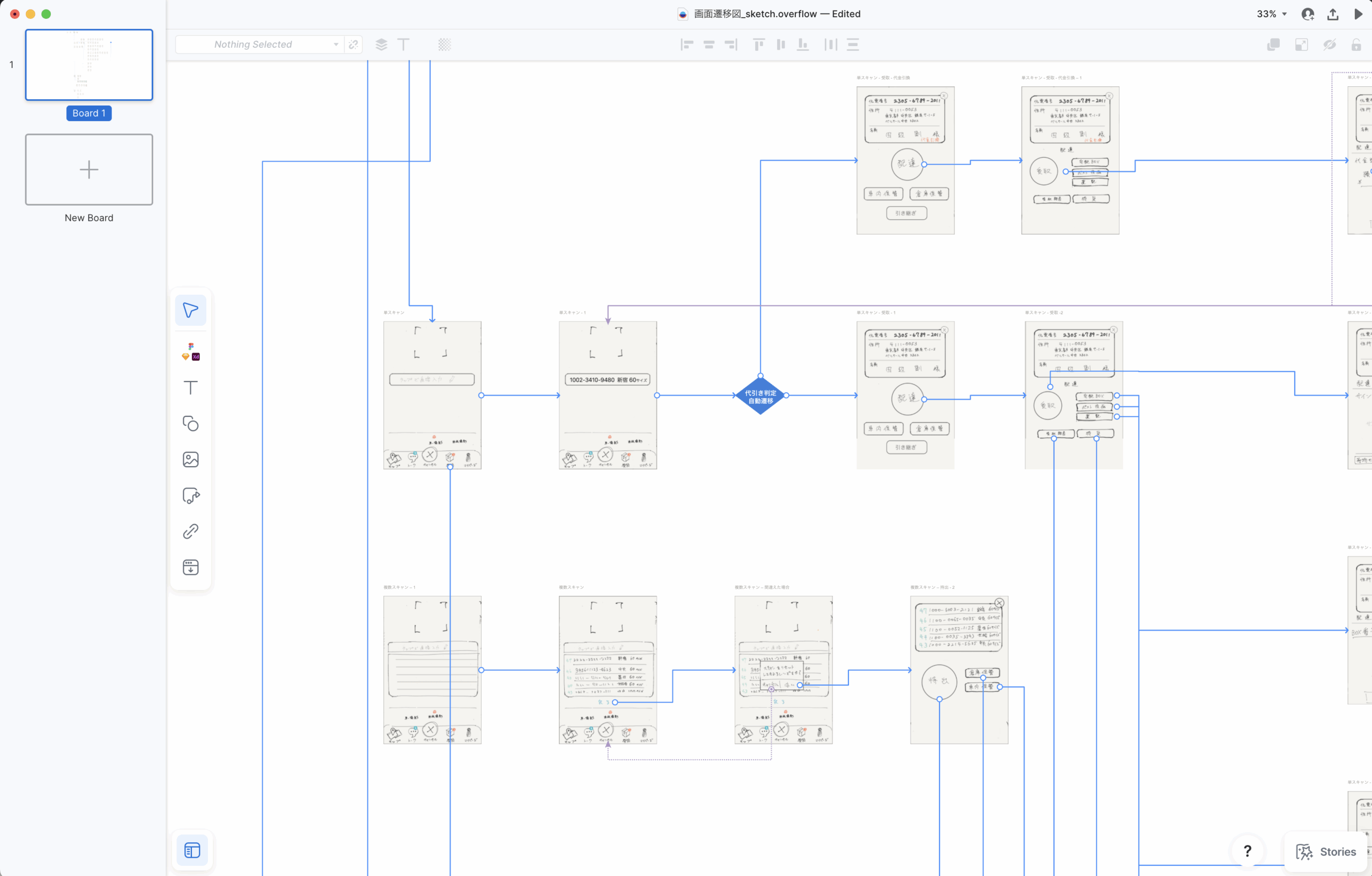Viewport: 1372px width, 876px height.
Task: Select the Connector tool
Action: (190, 496)
